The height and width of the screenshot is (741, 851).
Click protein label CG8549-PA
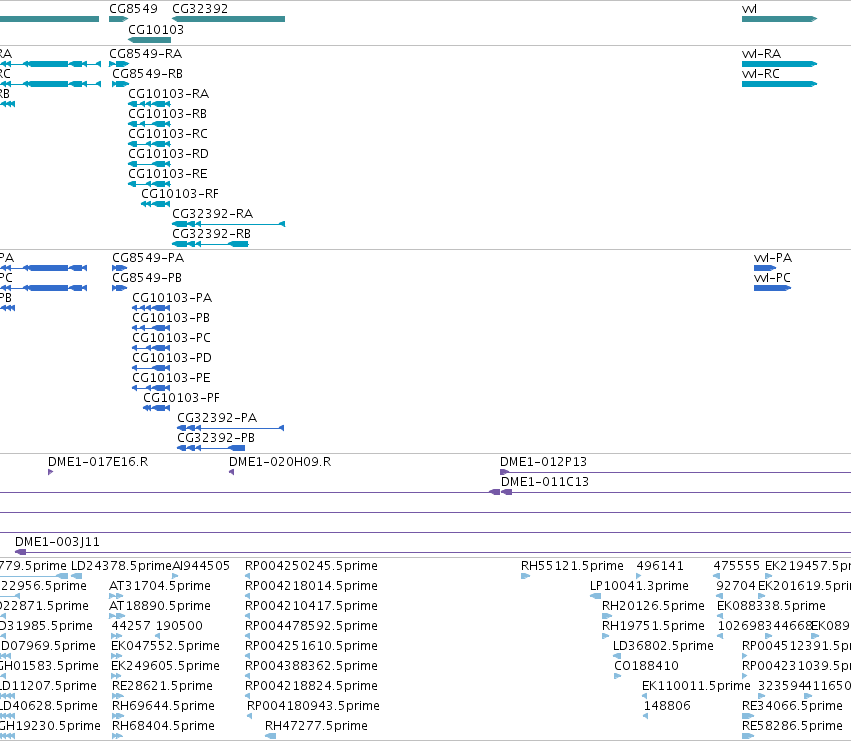coord(148,258)
